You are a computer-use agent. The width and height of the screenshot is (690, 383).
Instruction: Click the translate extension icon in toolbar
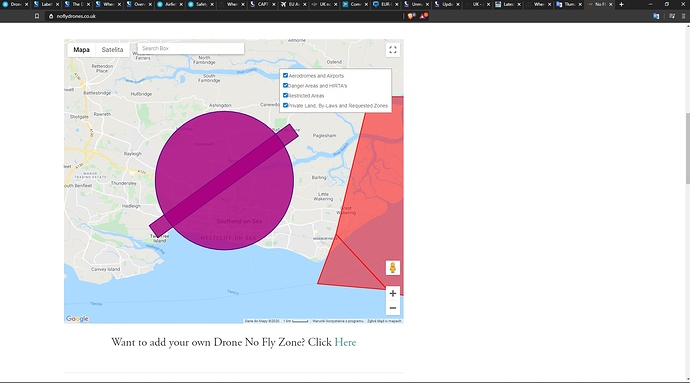(656, 16)
